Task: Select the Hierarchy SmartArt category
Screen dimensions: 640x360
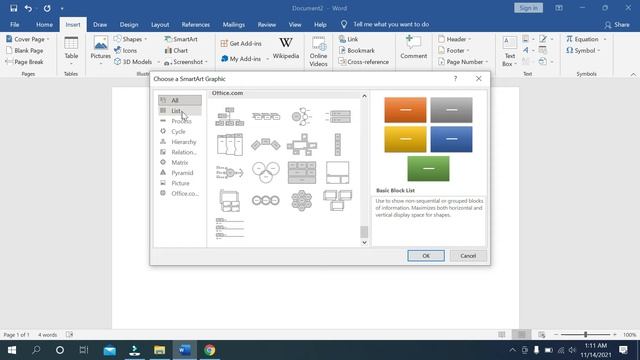Action: click(180, 142)
